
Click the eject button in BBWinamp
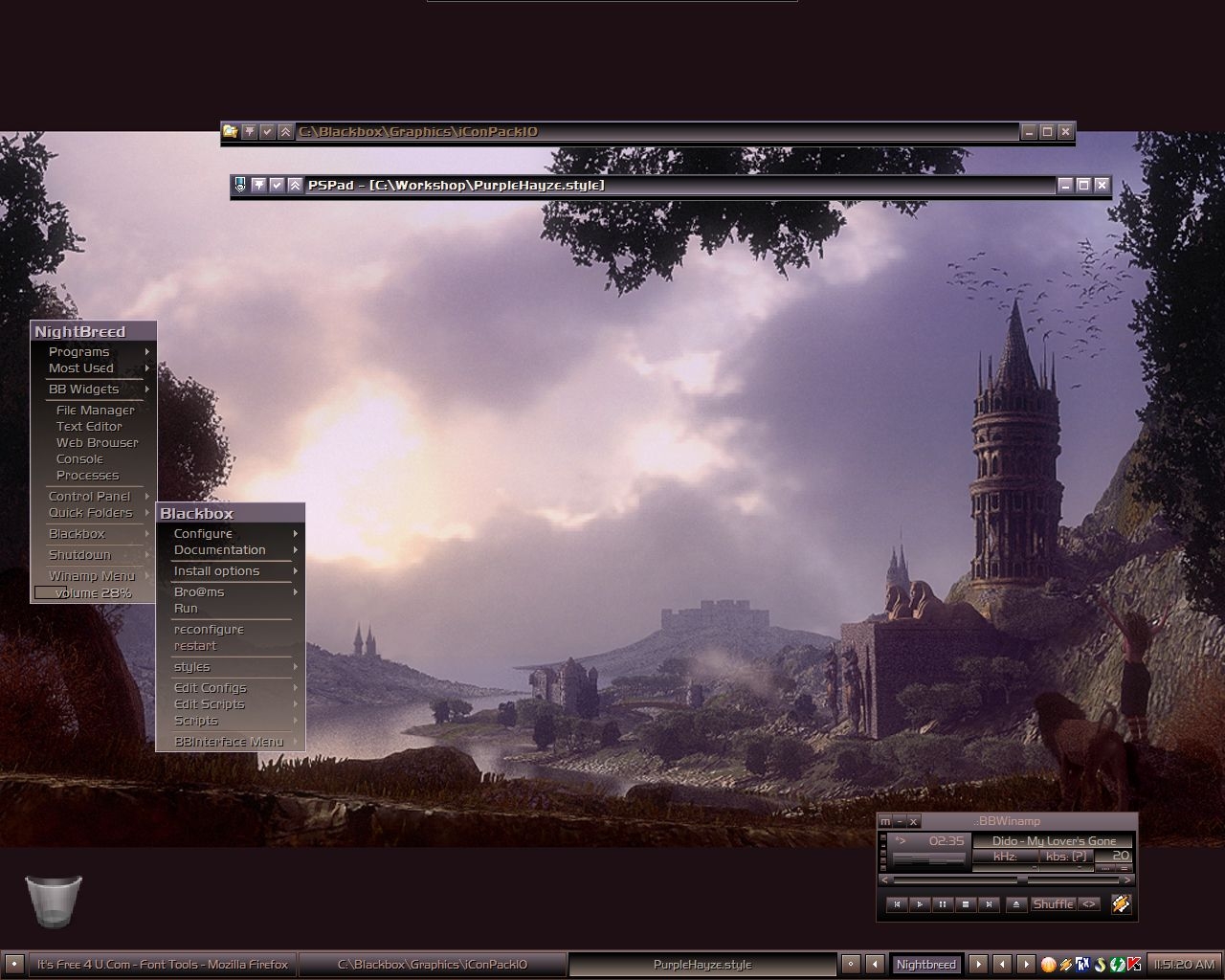click(x=1016, y=904)
